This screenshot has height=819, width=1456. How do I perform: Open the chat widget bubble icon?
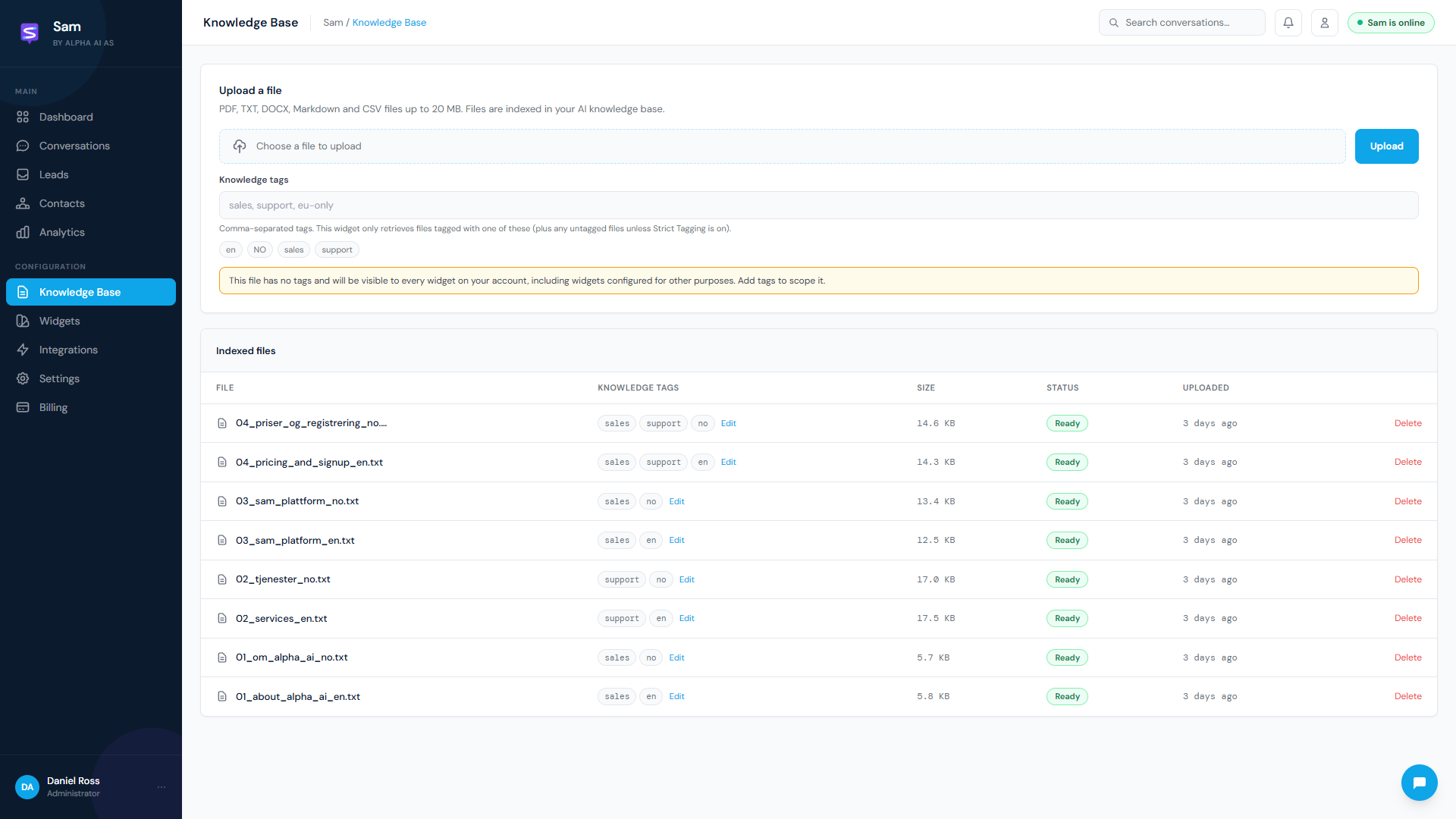coord(1420,783)
